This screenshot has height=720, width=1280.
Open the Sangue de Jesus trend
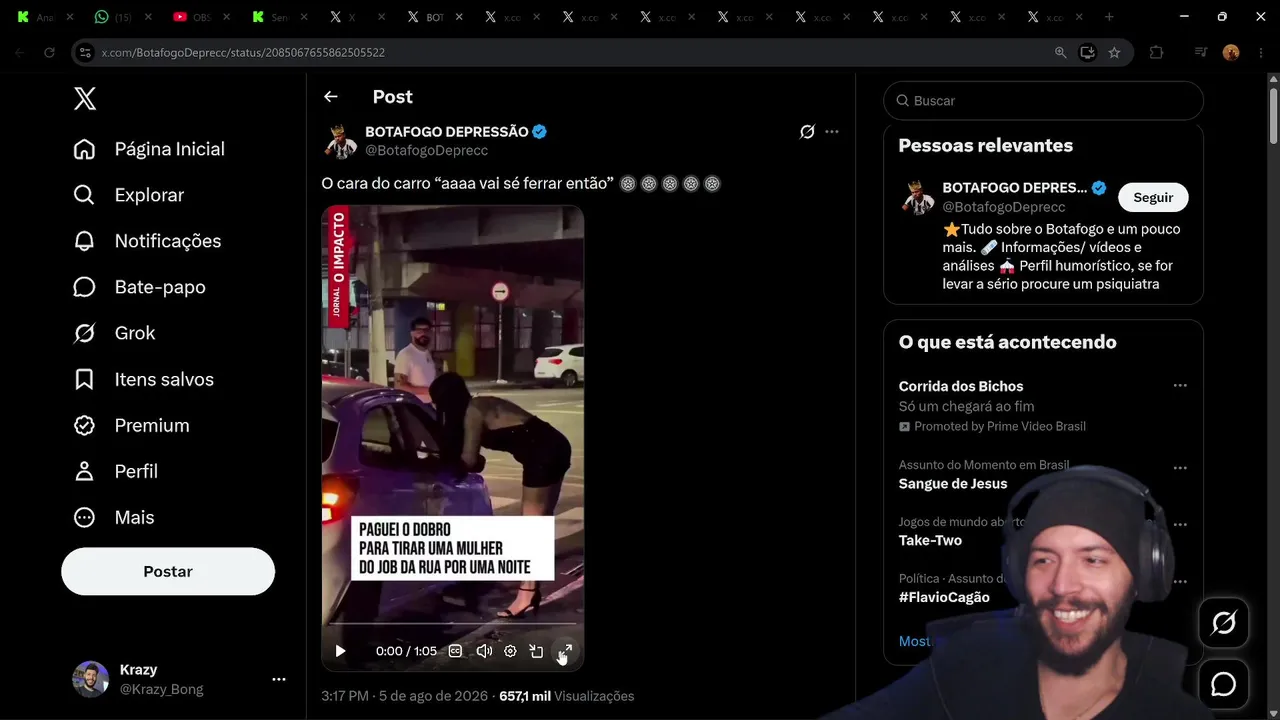click(953, 484)
